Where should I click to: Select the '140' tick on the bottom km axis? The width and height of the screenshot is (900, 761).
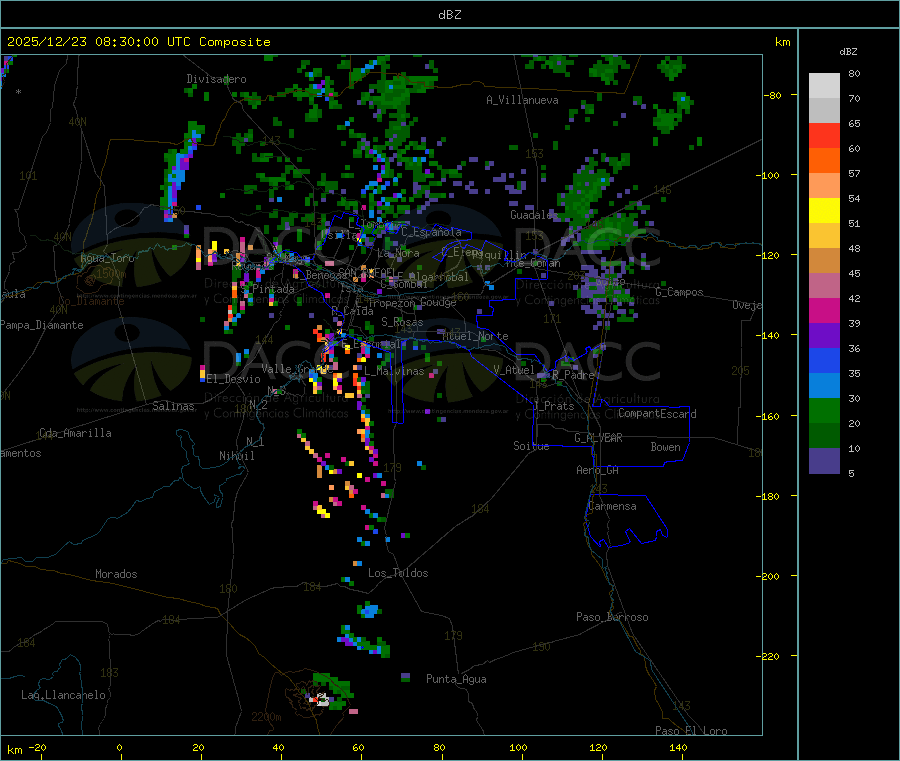pos(678,747)
